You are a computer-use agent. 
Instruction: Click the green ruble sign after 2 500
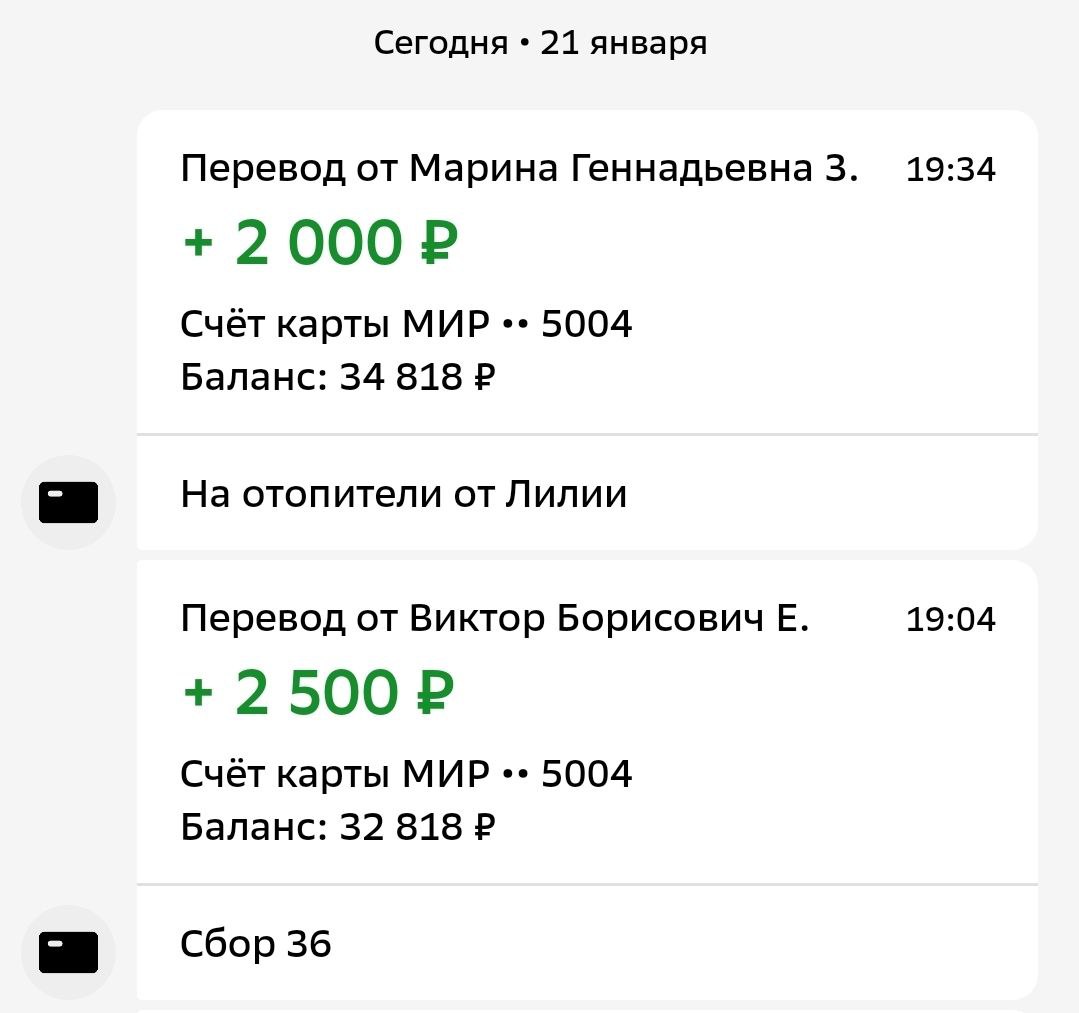click(x=434, y=693)
